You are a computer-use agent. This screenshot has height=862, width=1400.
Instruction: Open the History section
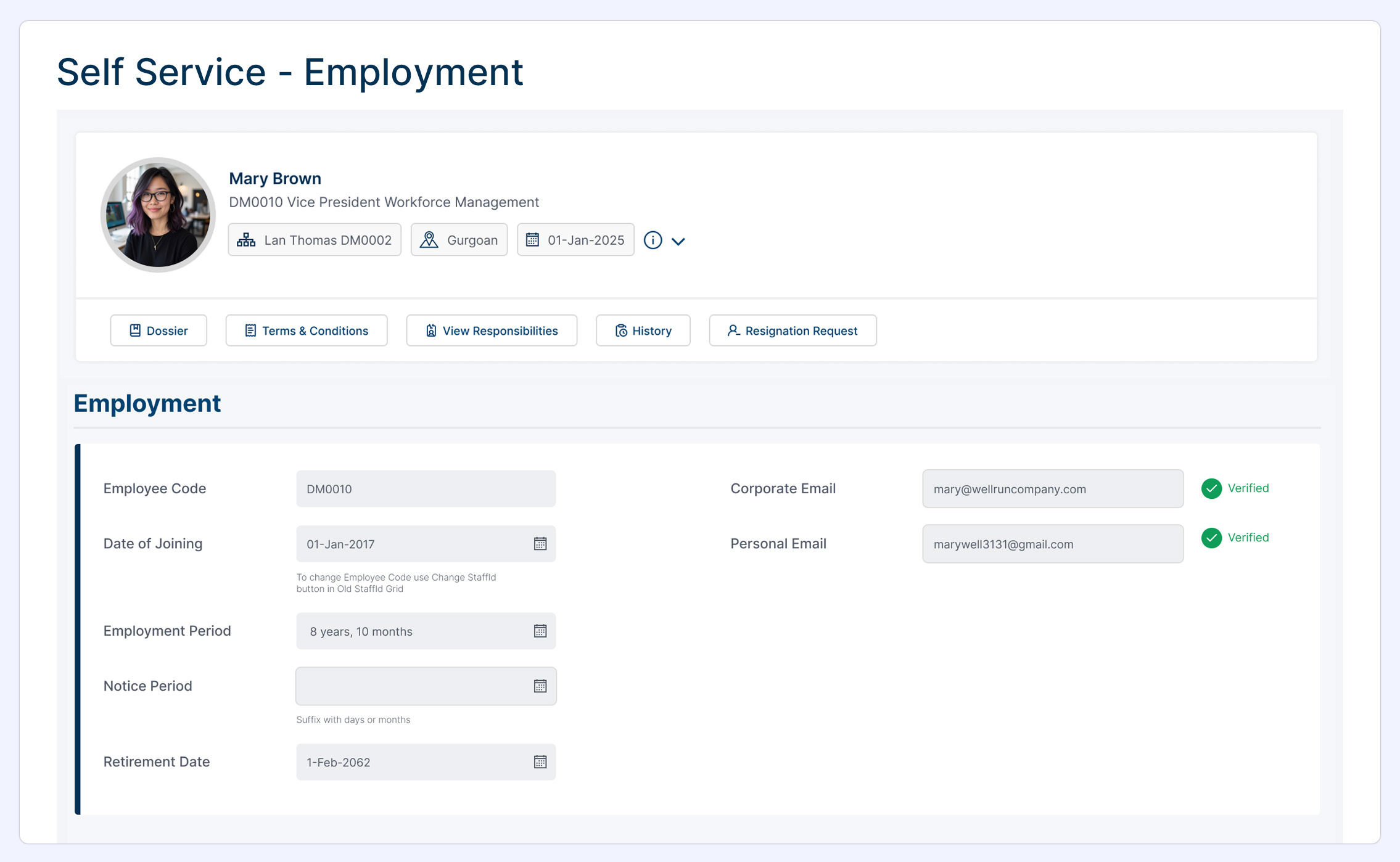click(x=643, y=330)
